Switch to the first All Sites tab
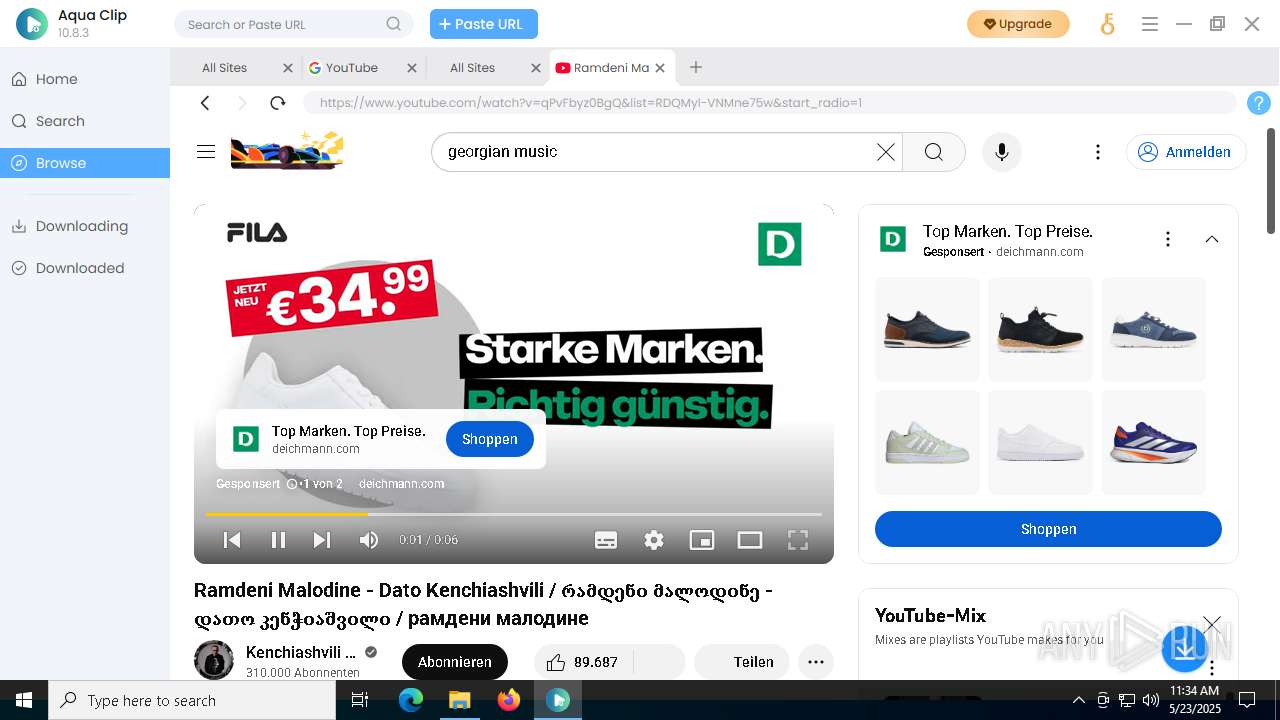 [x=224, y=68]
